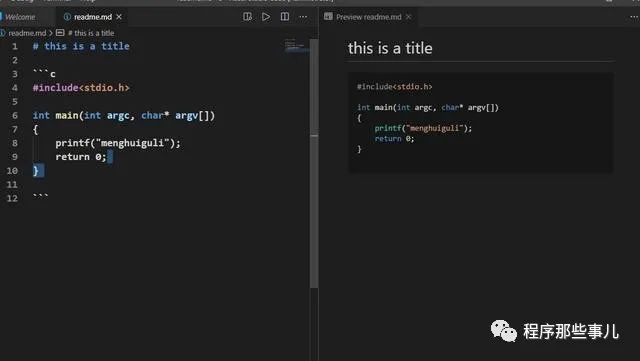
Task: Close the readme.md editor tab
Action: point(119,17)
